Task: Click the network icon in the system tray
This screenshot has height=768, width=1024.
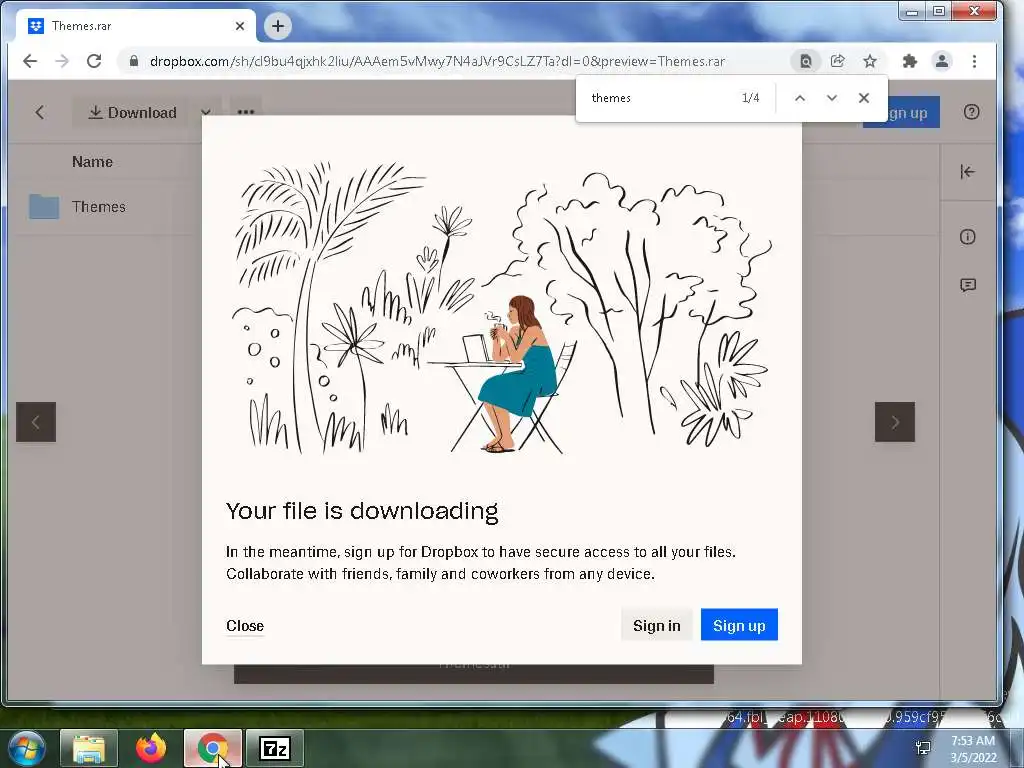Action: (923, 748)
